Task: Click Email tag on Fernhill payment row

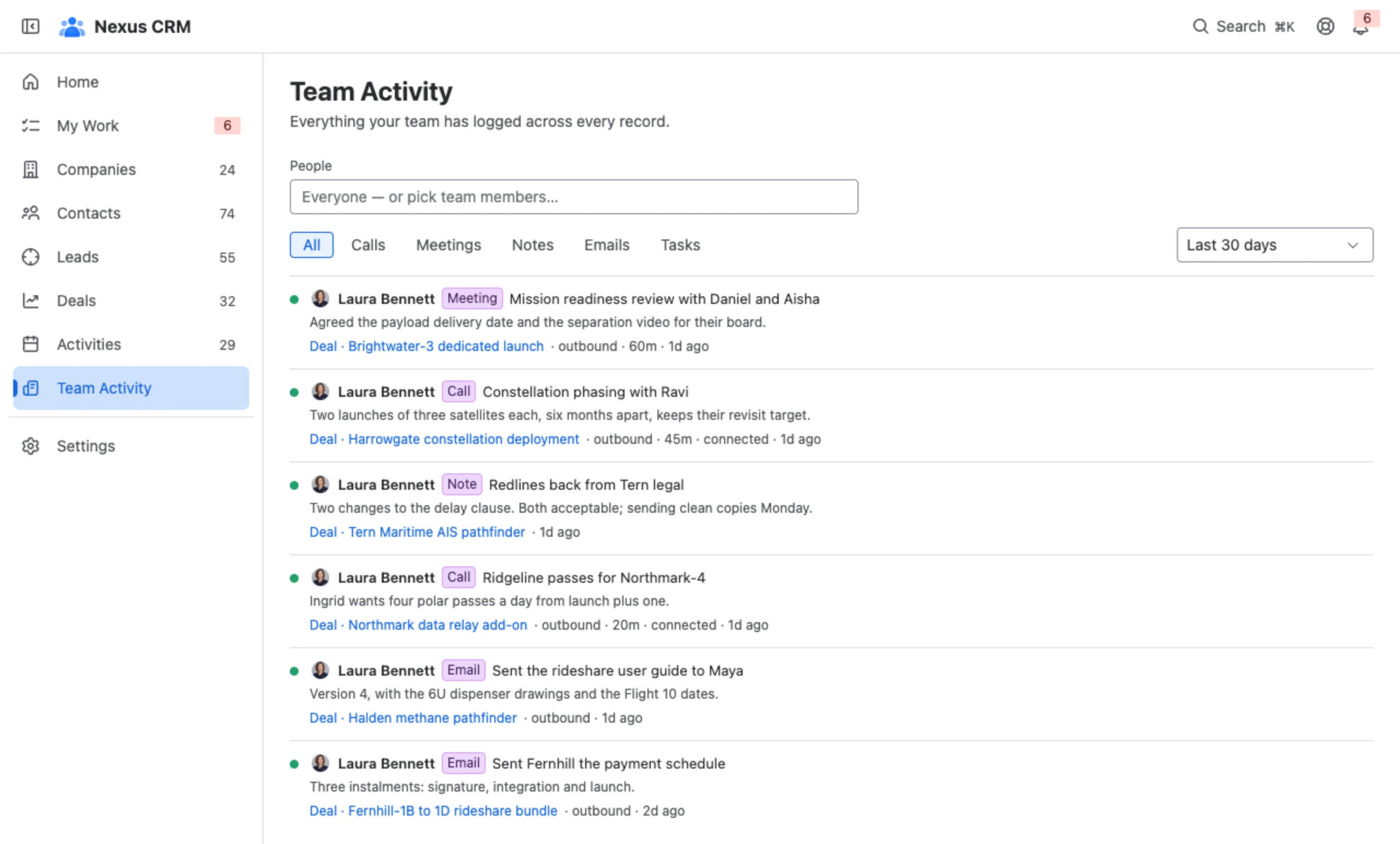Action: coord(464,762)
